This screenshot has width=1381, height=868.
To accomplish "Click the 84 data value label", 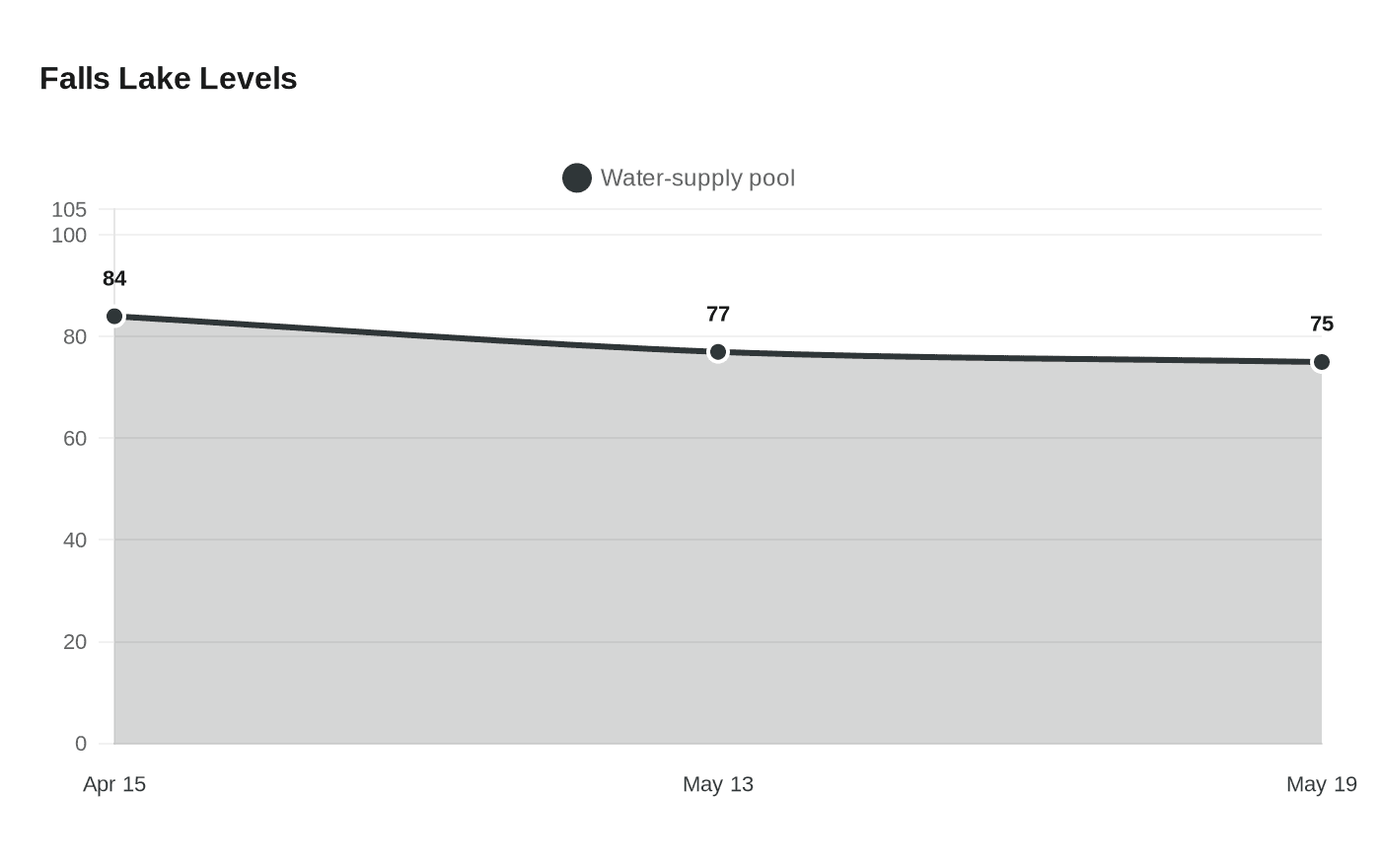I will 114,278.
